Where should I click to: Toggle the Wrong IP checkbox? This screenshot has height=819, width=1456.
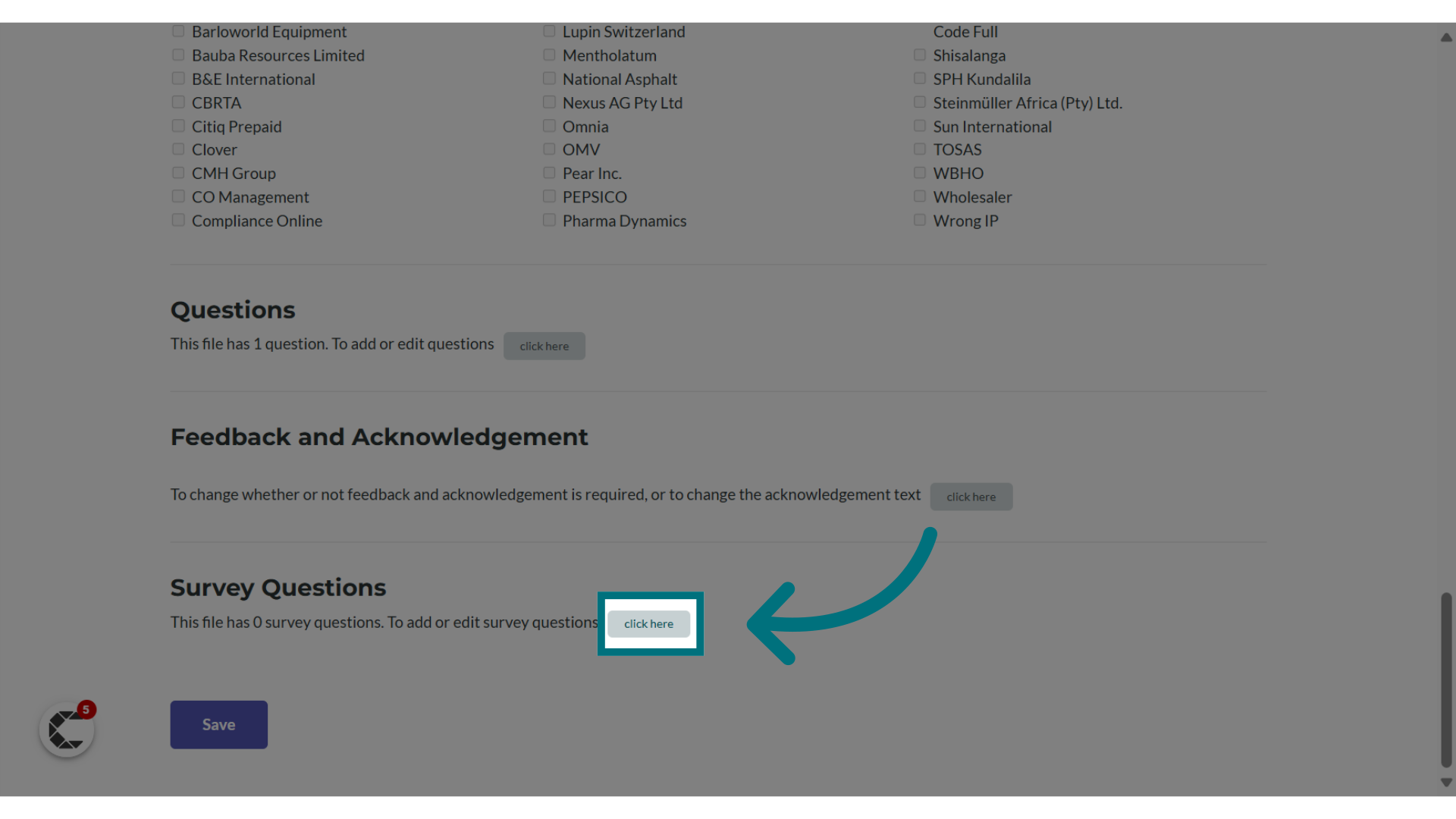(x=919, y=219)
